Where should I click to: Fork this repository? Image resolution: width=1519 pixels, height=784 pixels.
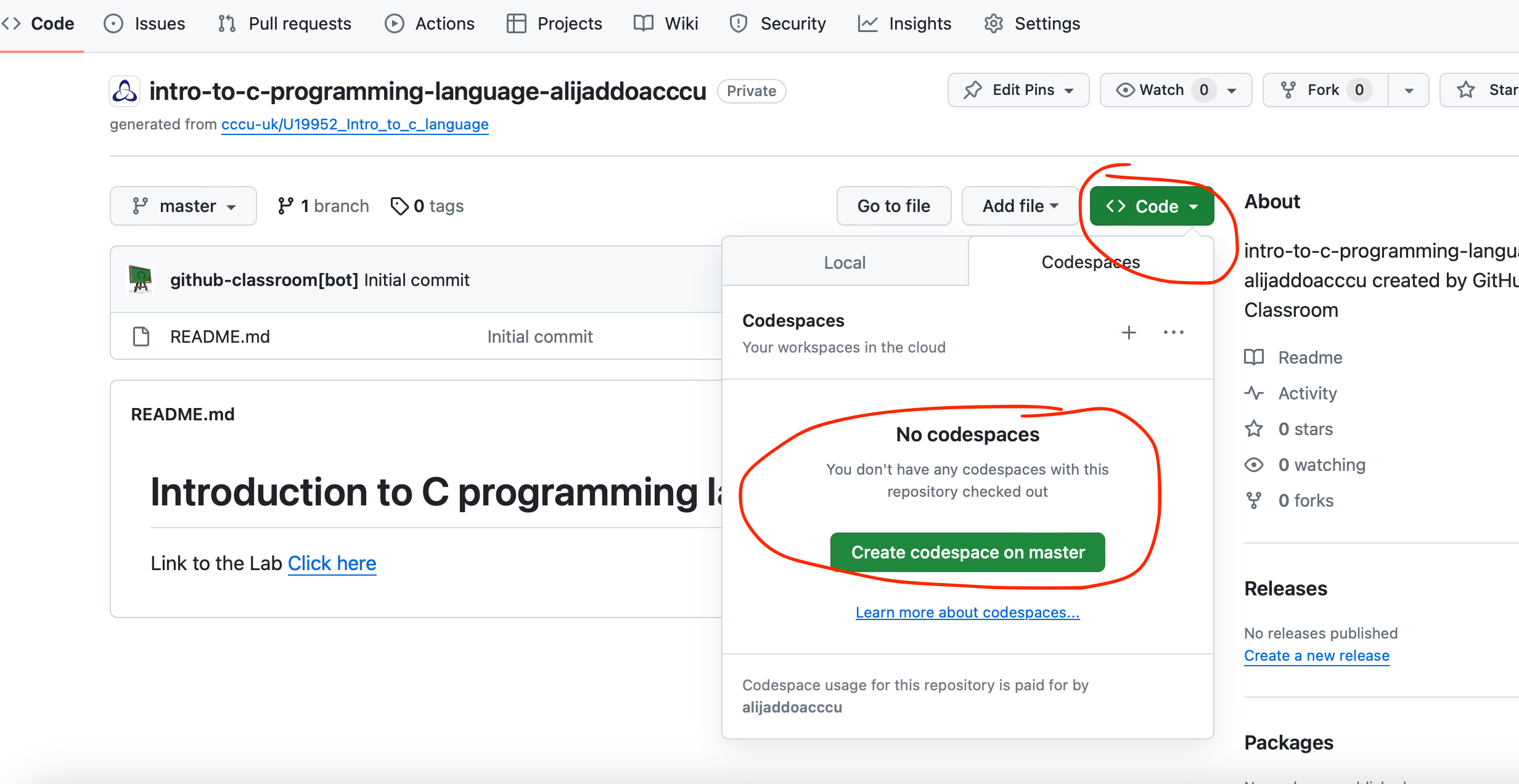[x=1325, y=90]
